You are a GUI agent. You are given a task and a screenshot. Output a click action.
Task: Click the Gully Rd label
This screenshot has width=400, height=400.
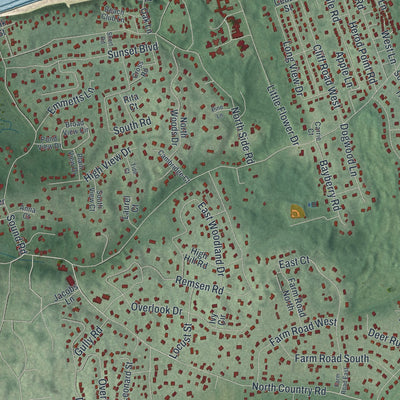tap(88, 341)
